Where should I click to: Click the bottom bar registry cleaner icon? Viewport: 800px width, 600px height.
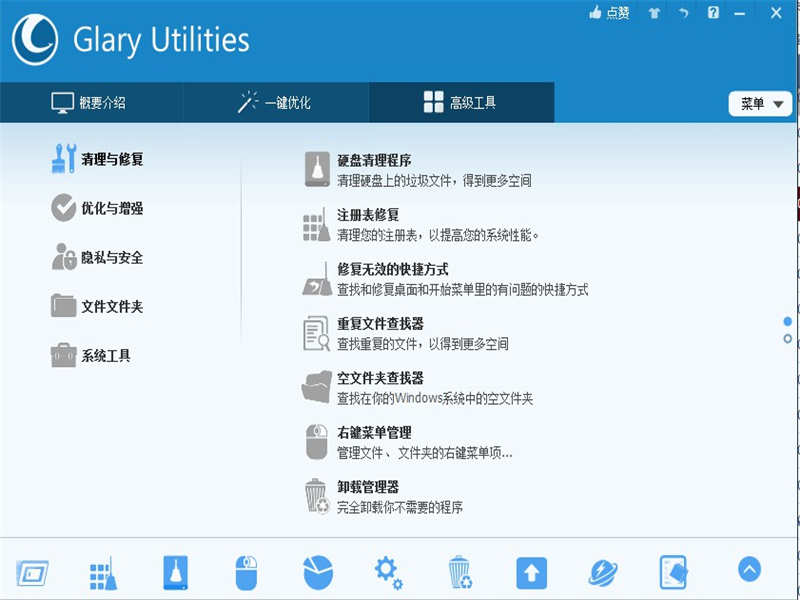(x=103, y=573)
